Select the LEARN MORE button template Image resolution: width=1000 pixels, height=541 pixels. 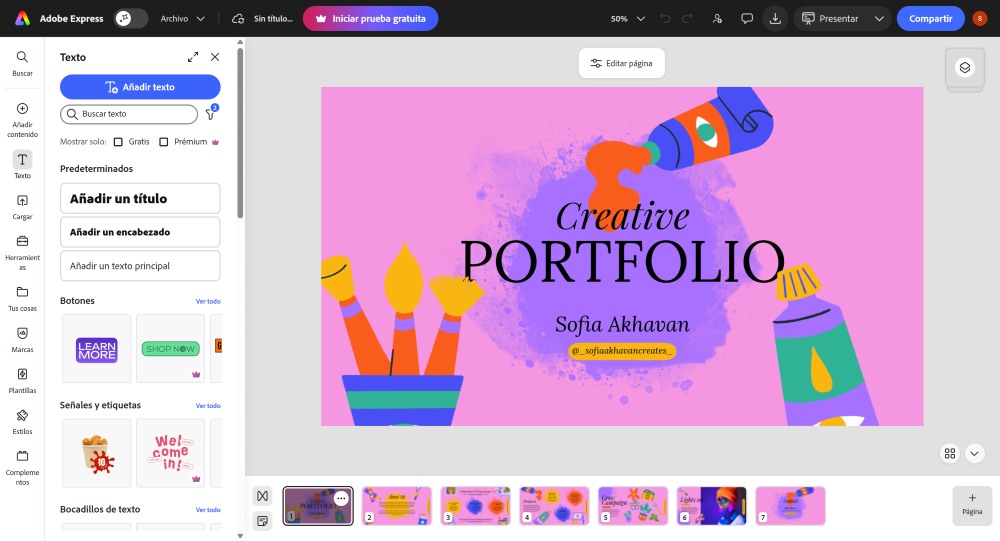96,348
